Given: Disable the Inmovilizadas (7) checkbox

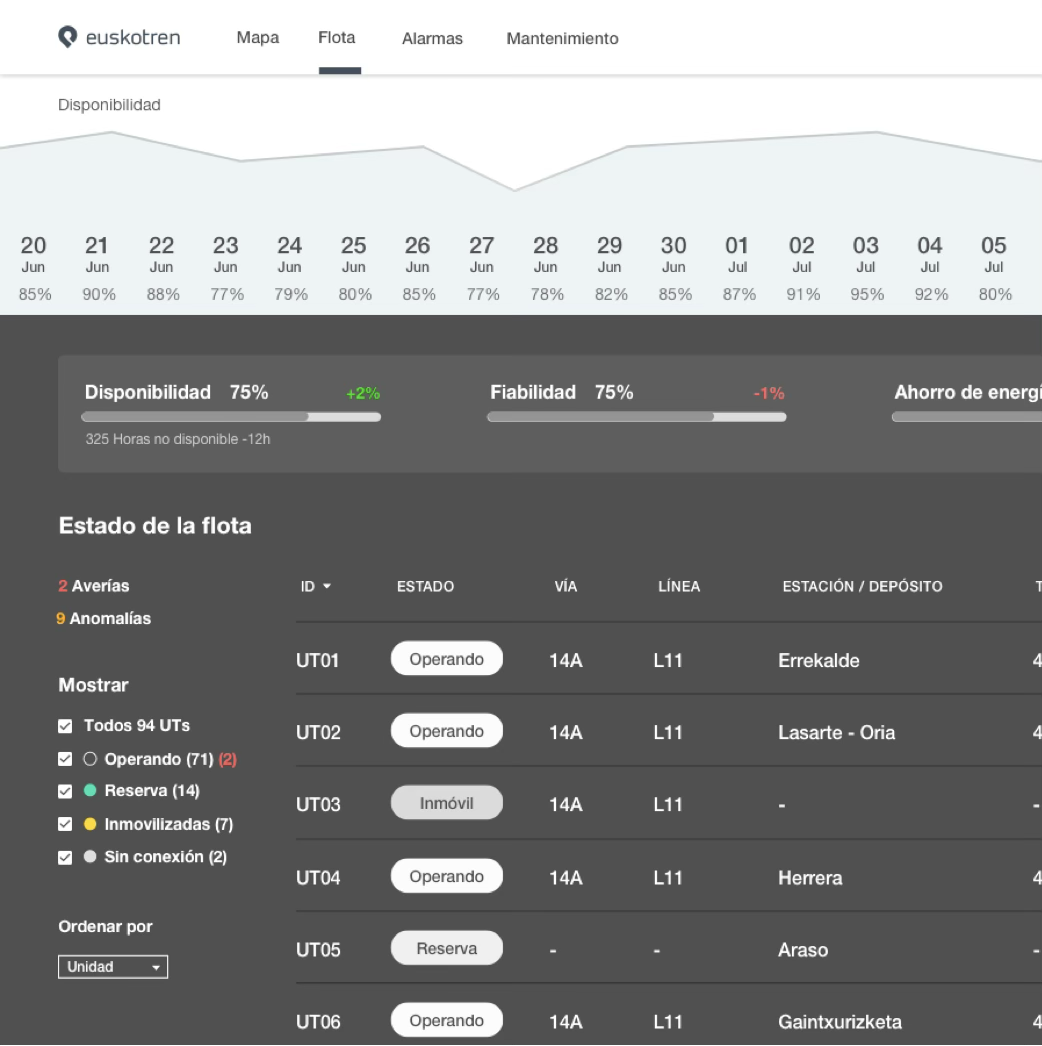Looking at the screenshot, I should tap(66, 825).
